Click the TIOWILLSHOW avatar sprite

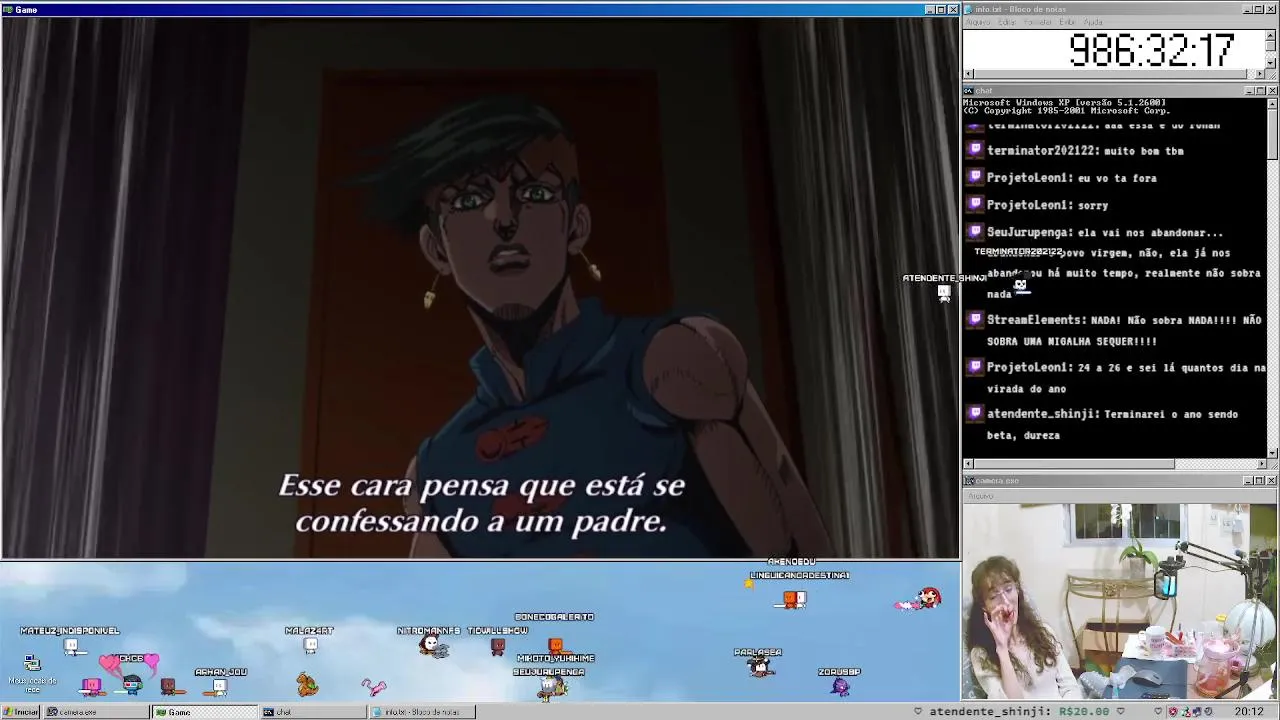pos(497,646)
